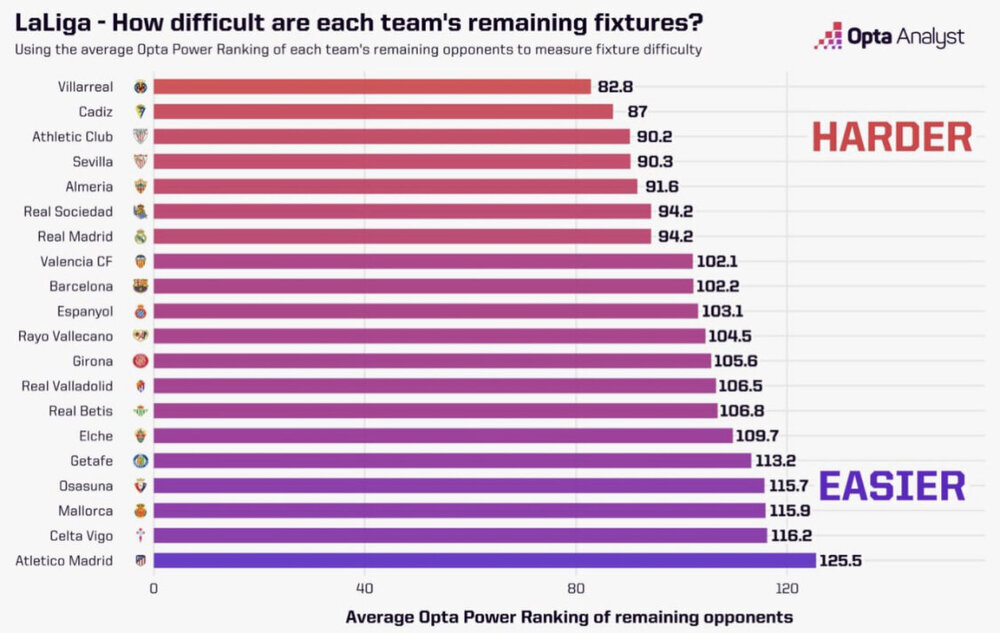The height and width of the screenshot is (633, 1000).
Task: Click the Real Madrid crest icon
Action: [140, 237]
